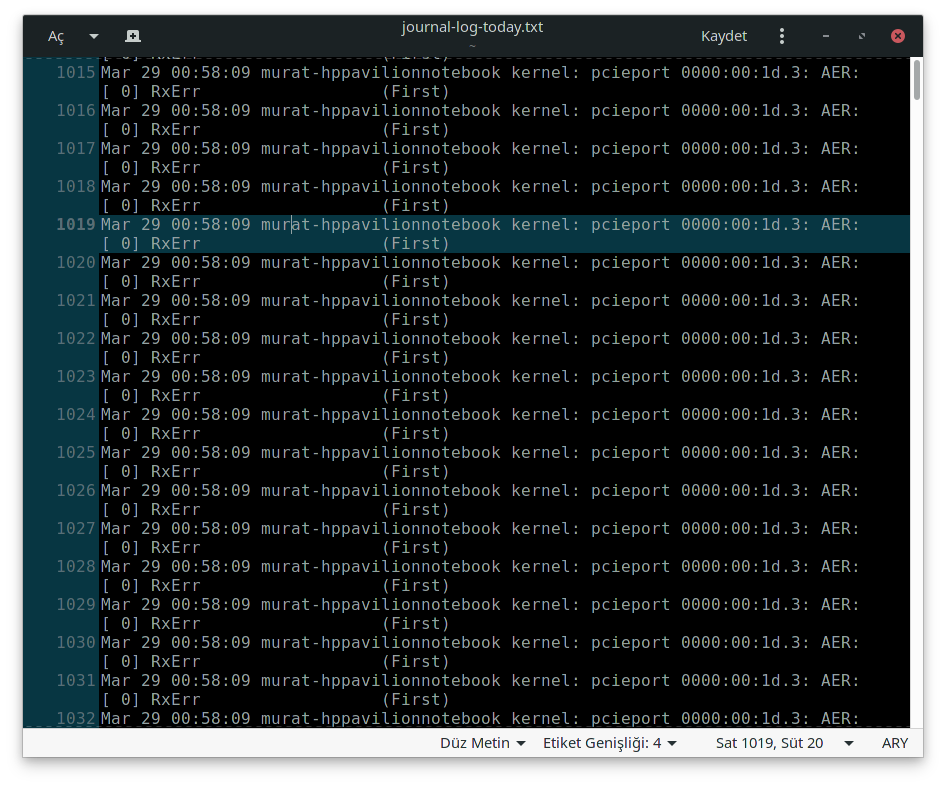Close the journal-log-today.txt window
The height and width of the screenshot is (788, 946).
point(898,36)
